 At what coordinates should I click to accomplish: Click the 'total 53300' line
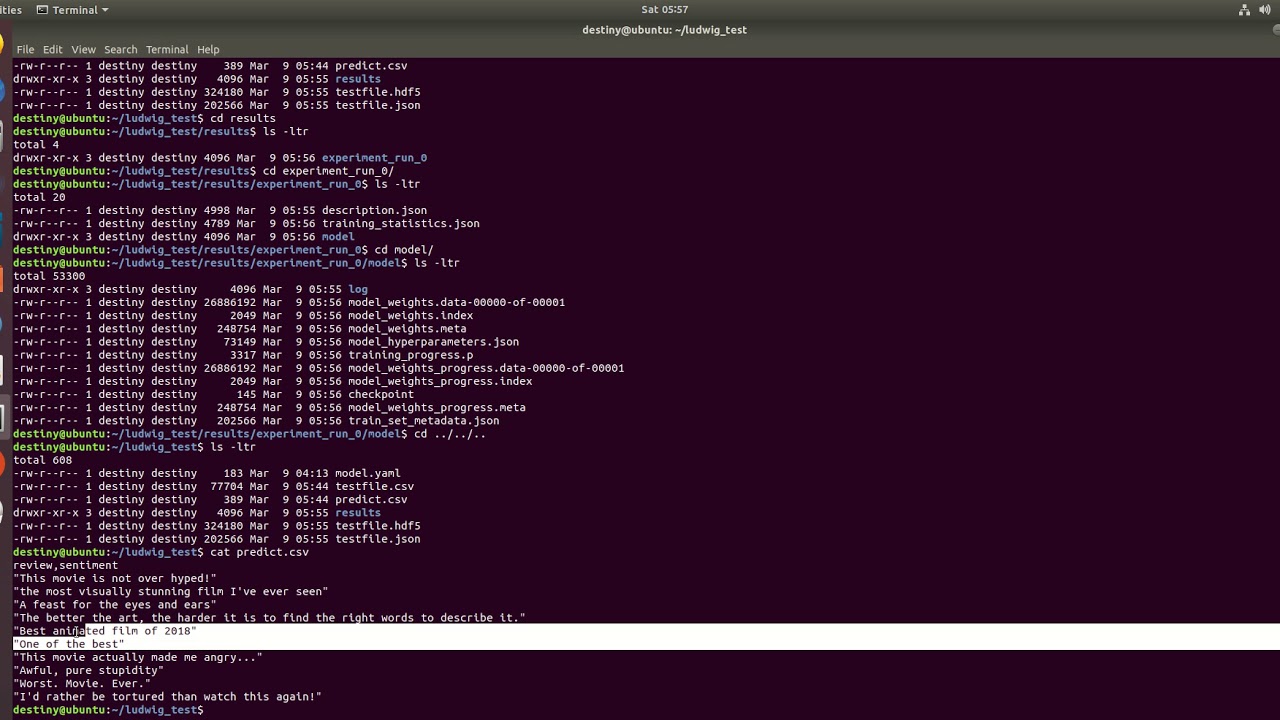pyautogui.click(x=49, y=276)
